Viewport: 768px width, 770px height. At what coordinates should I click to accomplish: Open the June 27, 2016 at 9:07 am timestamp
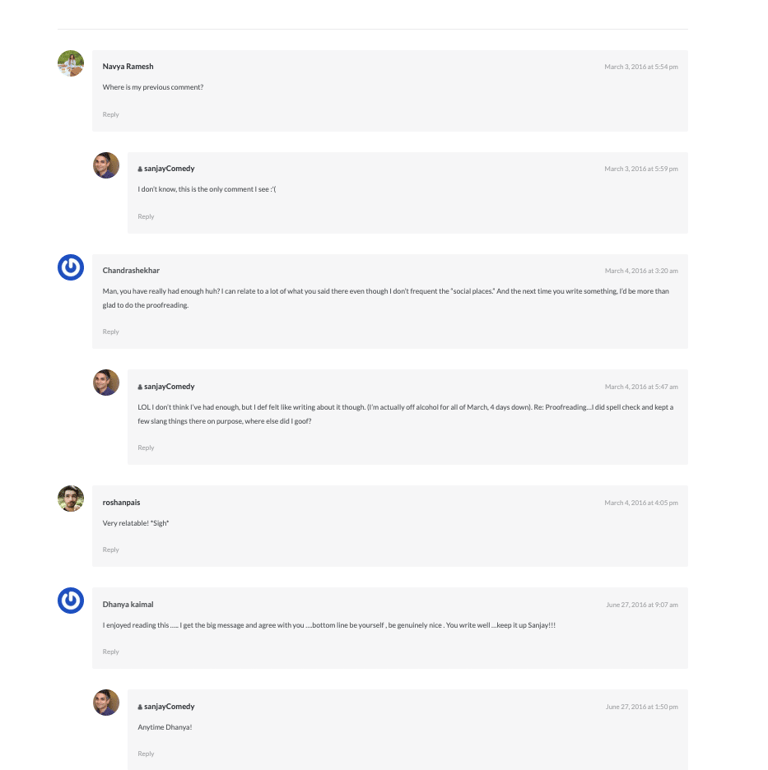[642, 605]
